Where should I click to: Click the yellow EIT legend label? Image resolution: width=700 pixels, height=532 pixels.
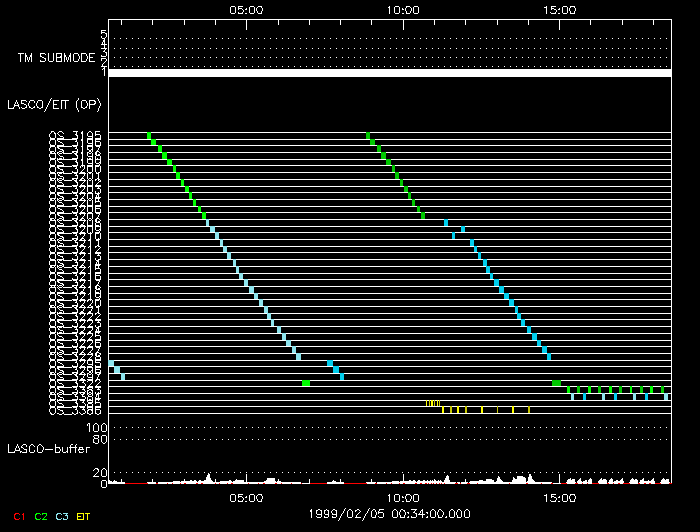tap(84, 516)
